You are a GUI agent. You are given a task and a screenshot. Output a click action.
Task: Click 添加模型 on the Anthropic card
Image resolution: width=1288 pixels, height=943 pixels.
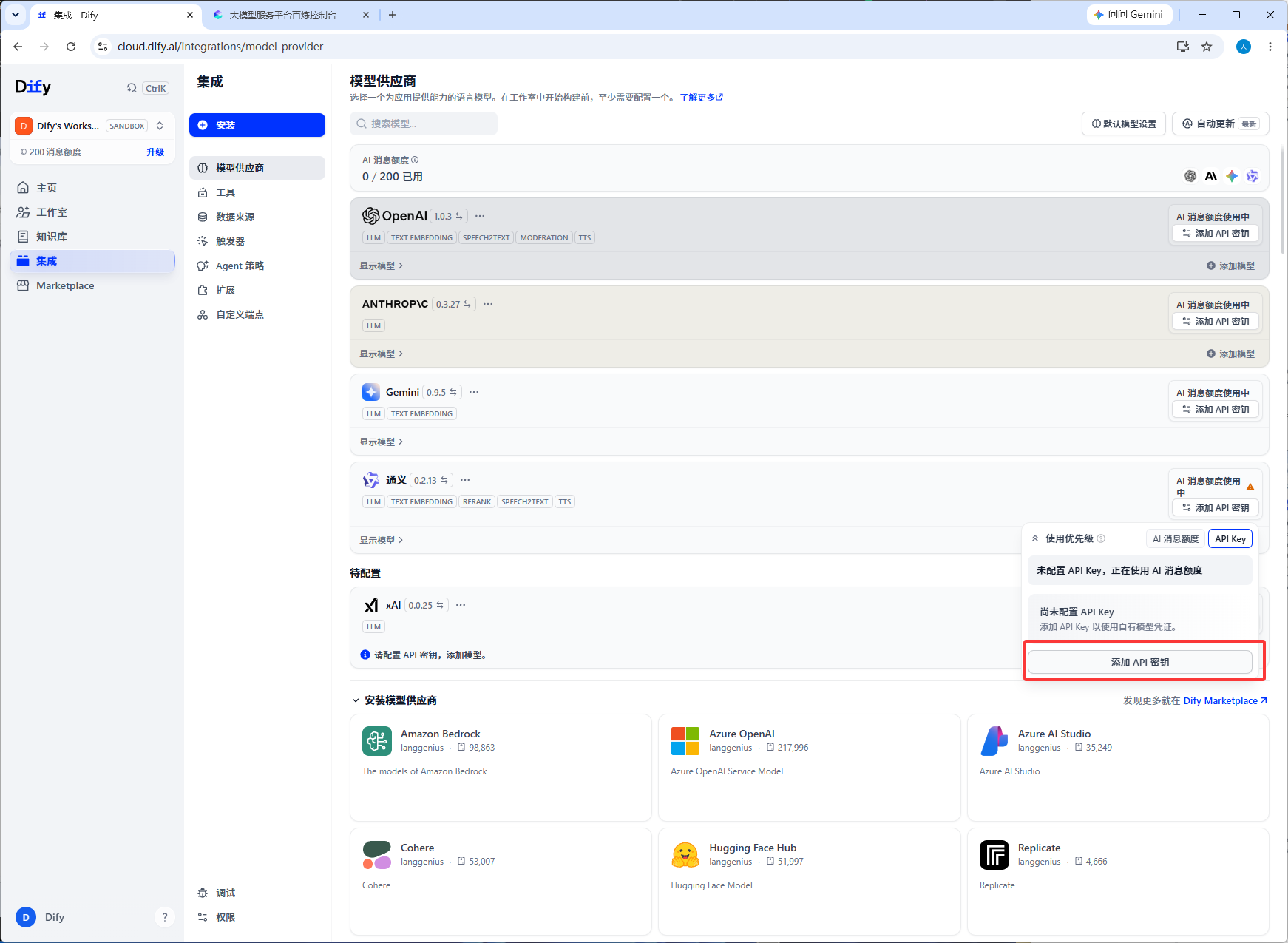pos(1230,354)
